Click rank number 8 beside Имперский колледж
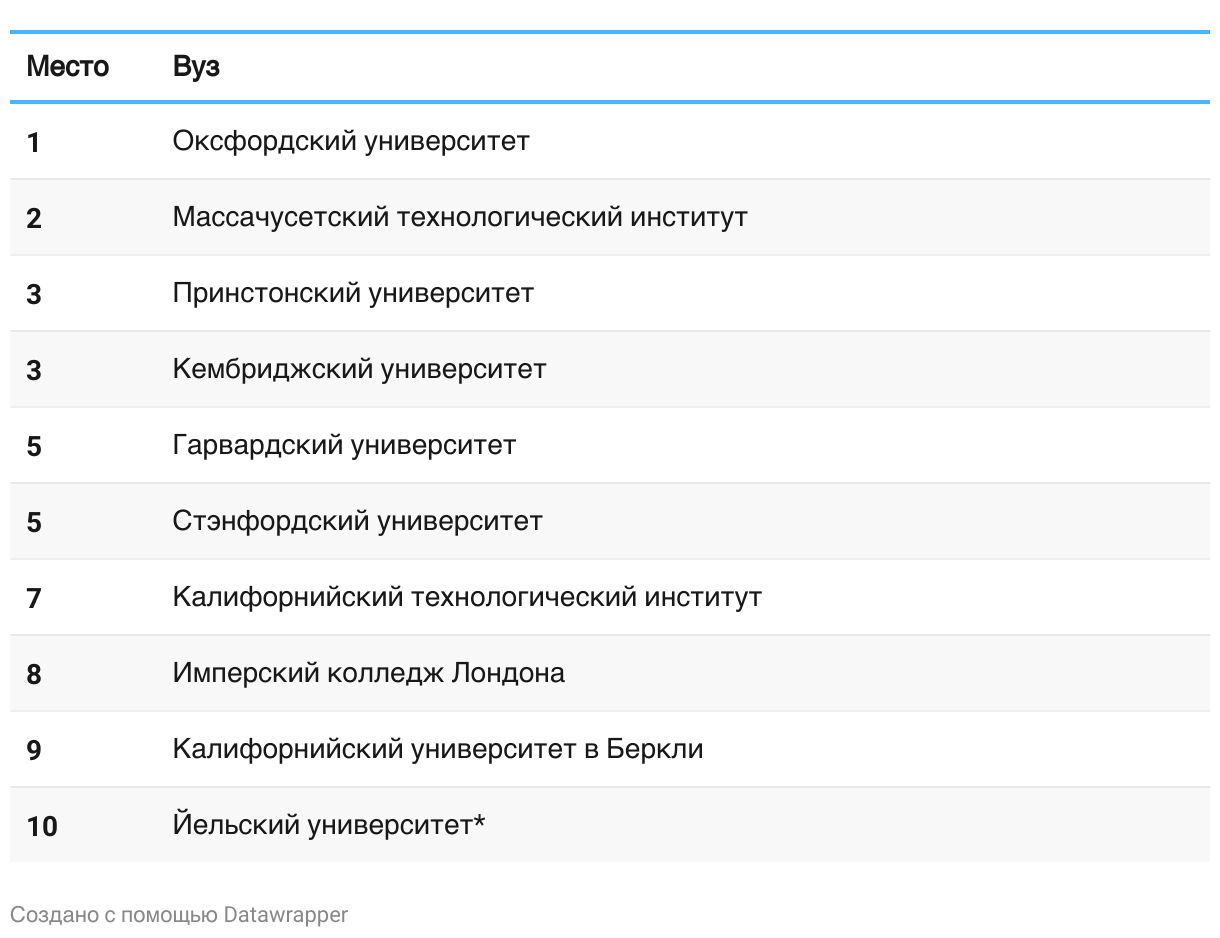Image resolution: width=1220 pixels, height=938 pixels. point(34,675)
